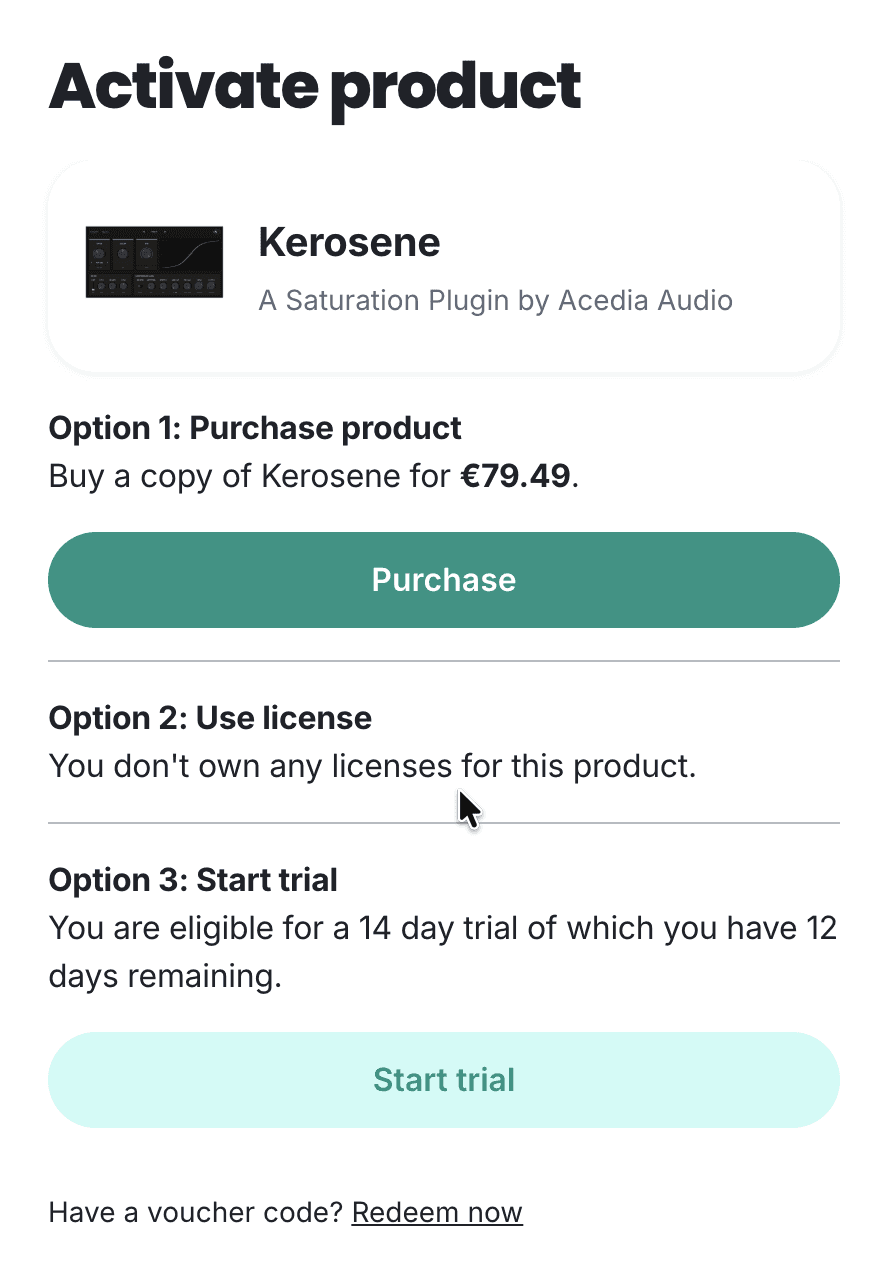
Task: Click the Option 1: Purchase product heading
Action: 255,428
